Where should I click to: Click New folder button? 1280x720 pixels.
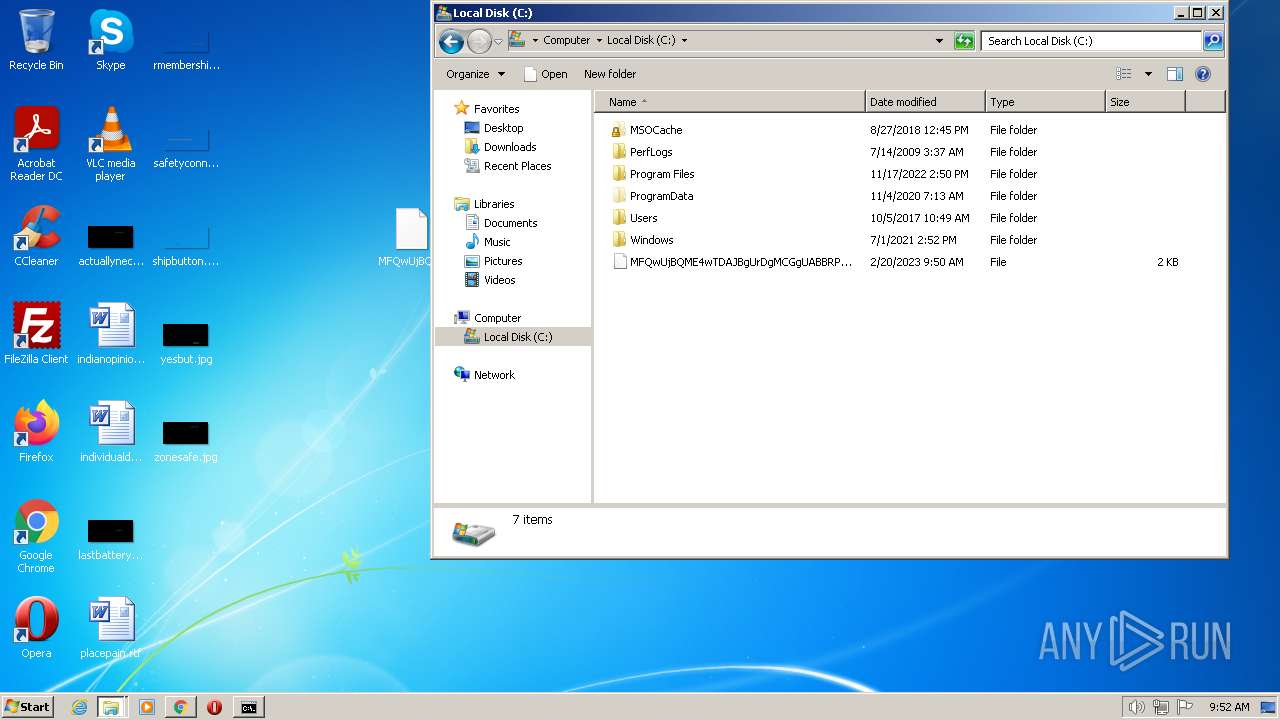610,74
